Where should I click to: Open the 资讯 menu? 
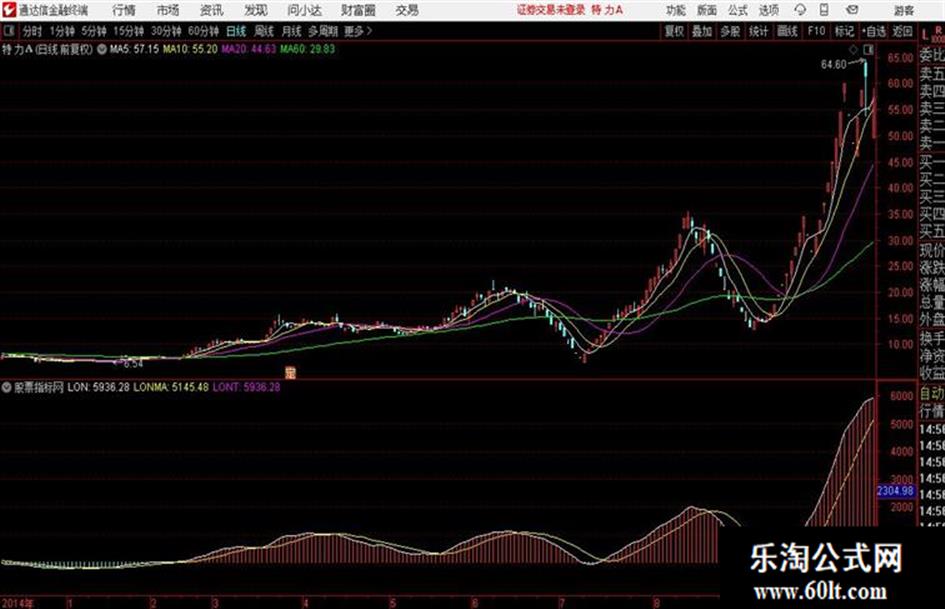[212, 10]
